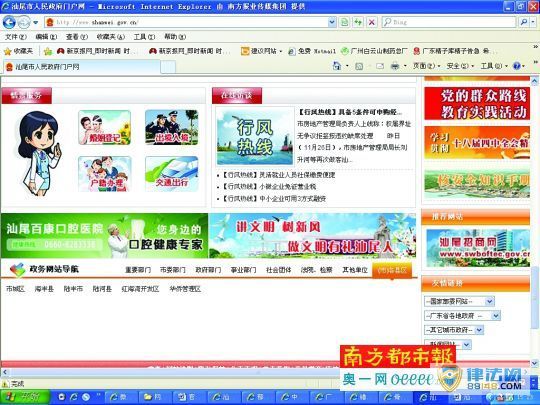
Task: Click the search magnifier button
Action: (523, 22)
